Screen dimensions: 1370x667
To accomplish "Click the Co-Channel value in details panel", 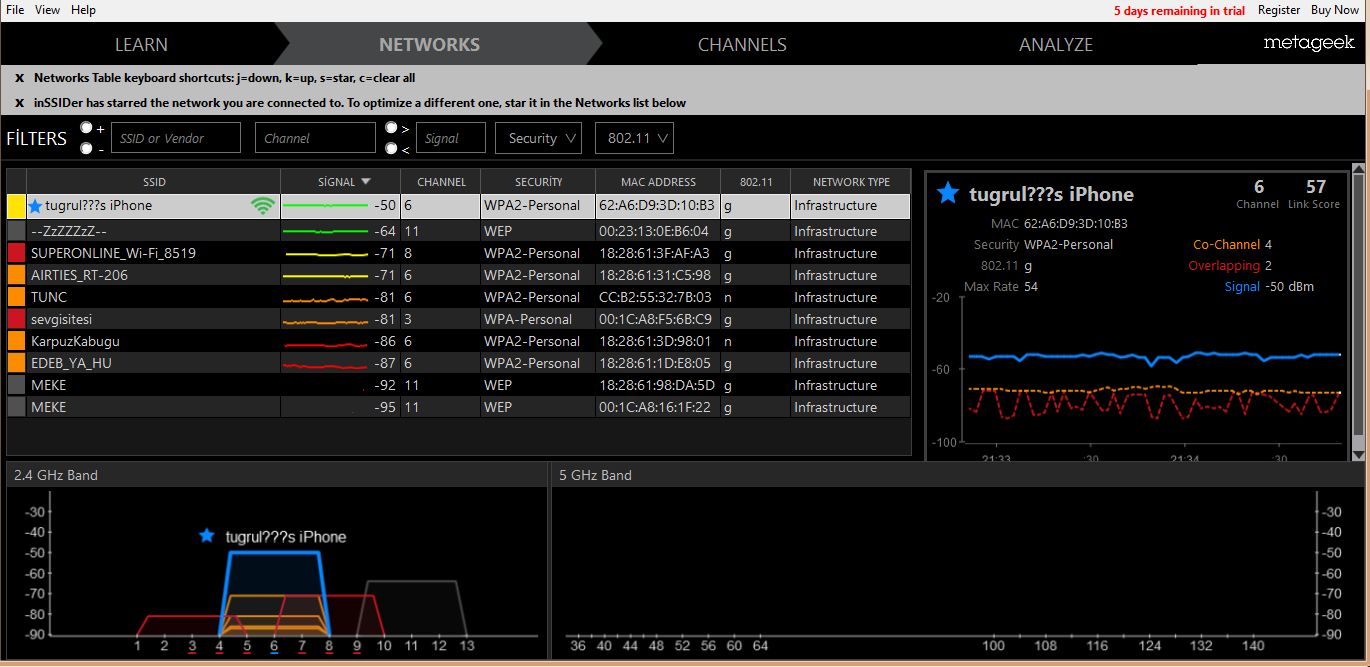I will (1268, 244).
